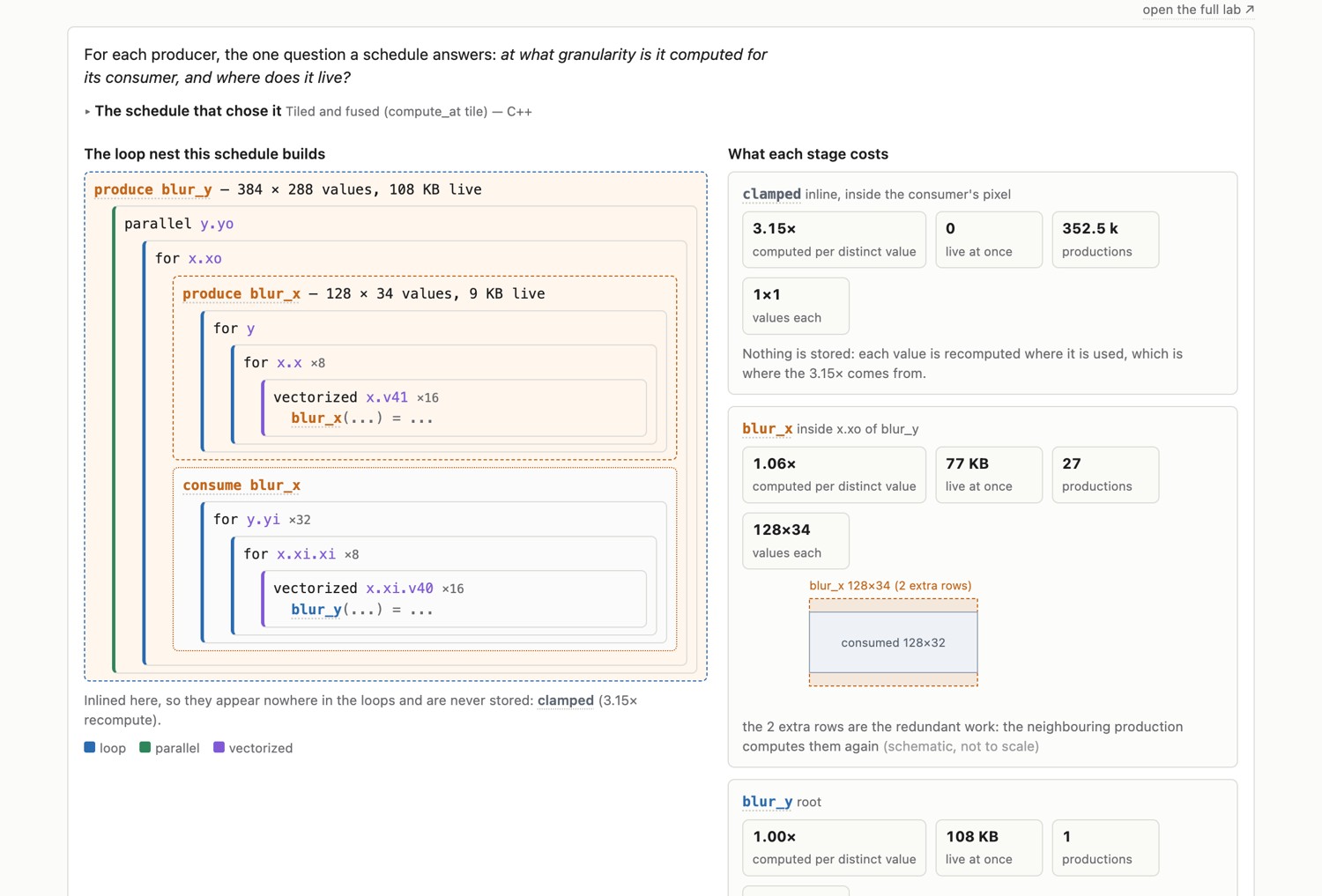Click 'vectorized x.v41 ×16' line

click(356, 397)
